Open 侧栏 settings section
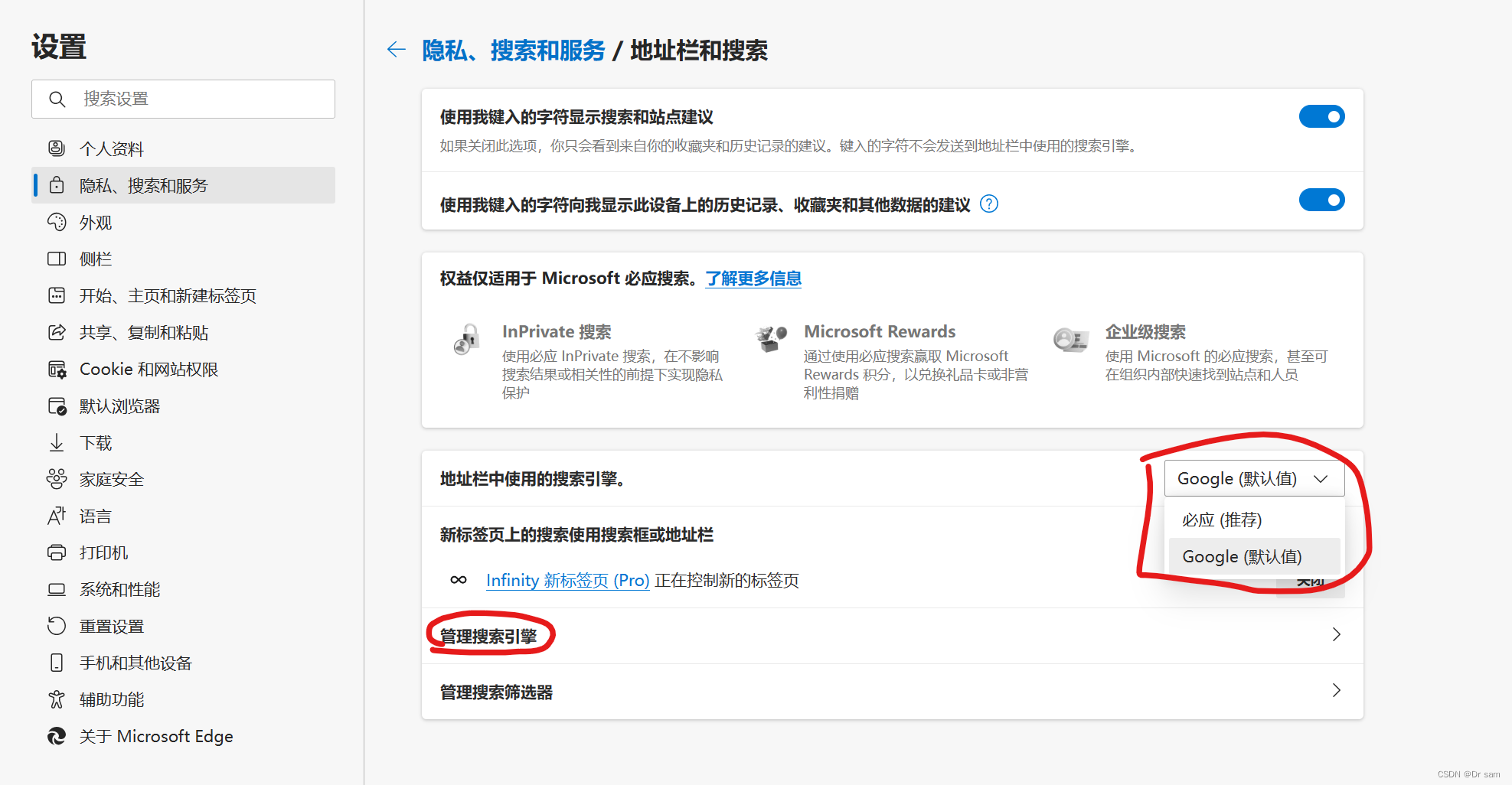Image resolution: width=1512 pixels, height=785 pixels. click(184, 259)
